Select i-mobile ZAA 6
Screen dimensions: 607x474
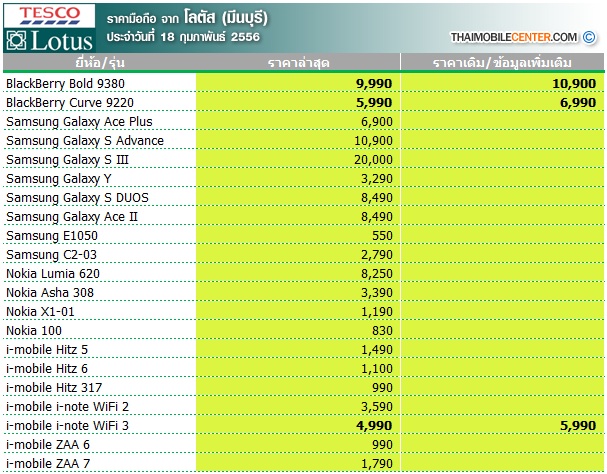(48, 444)
